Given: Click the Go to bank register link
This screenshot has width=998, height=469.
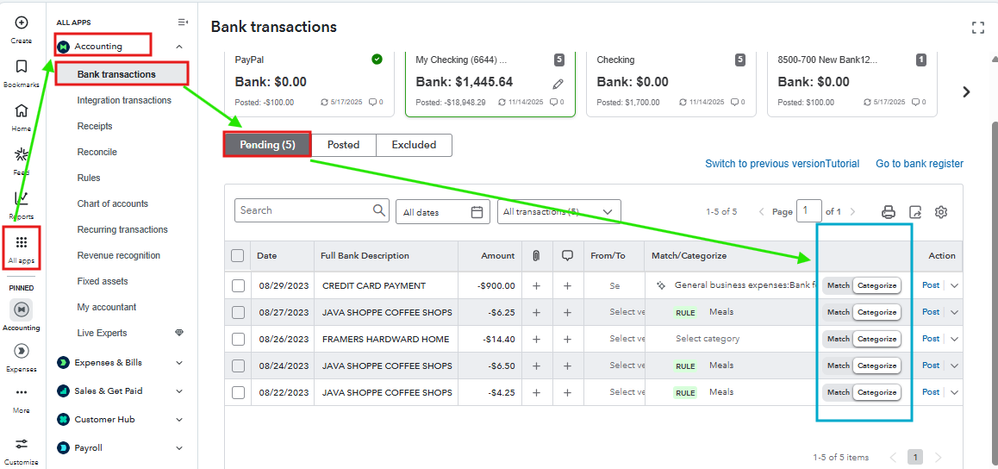Looking at the screenshot, I should pos(919,164).
